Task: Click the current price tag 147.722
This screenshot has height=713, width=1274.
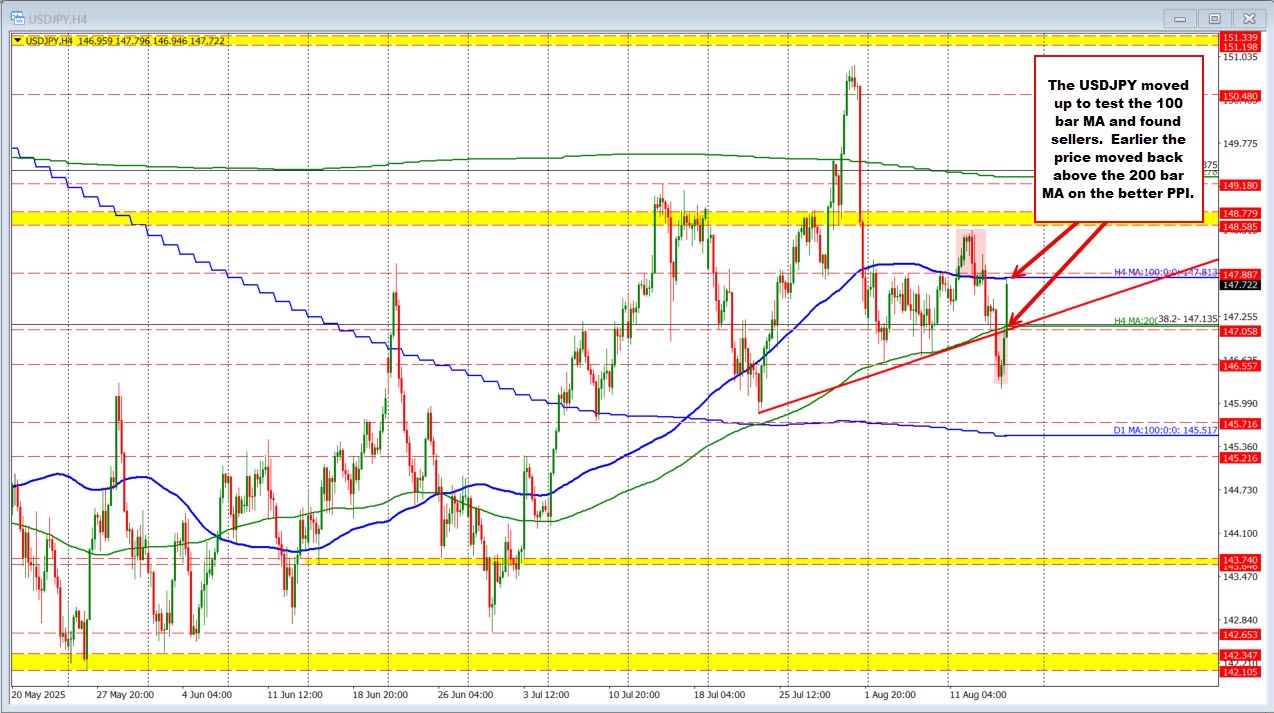Action: [x=1239, y=287]
